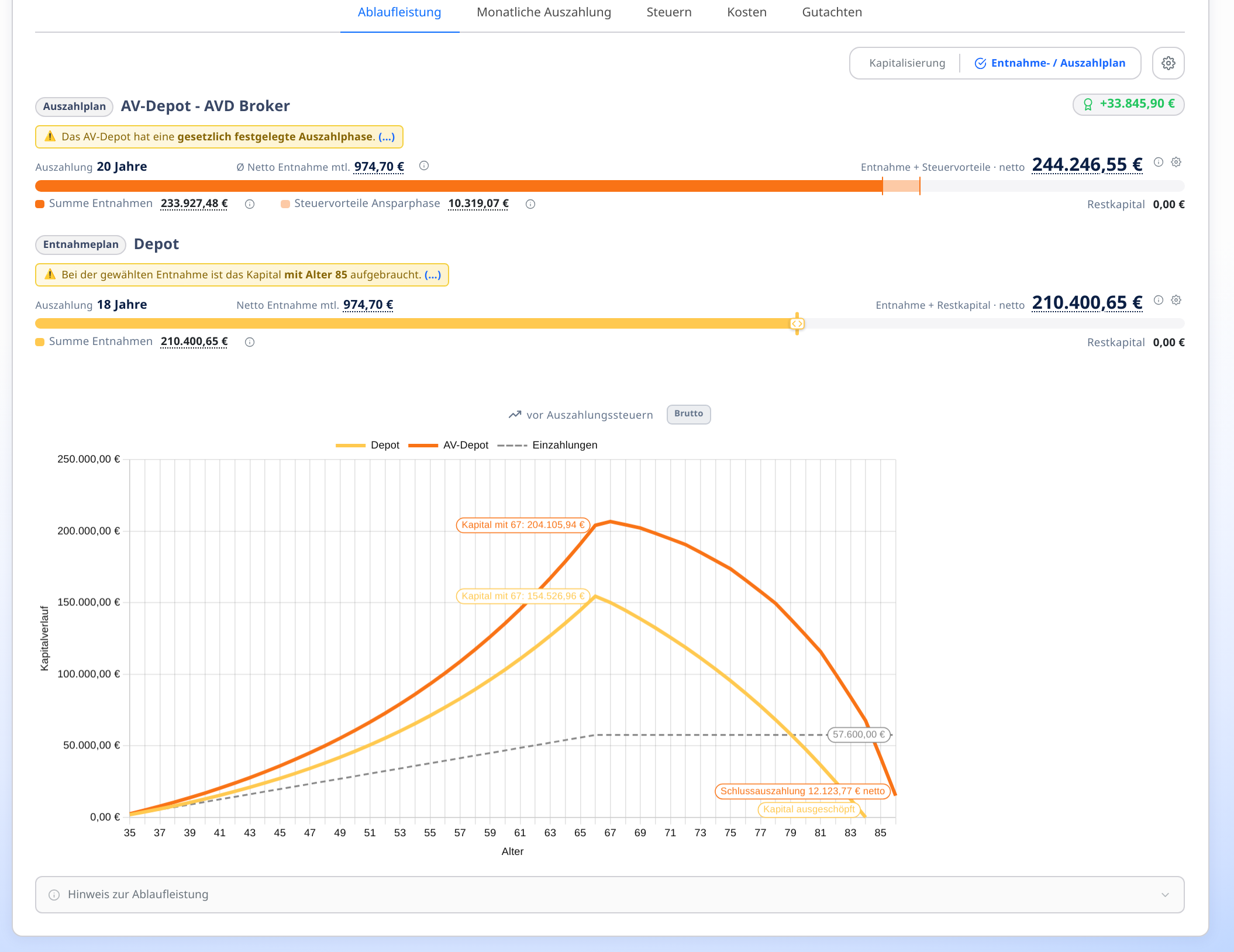Click the Auszahlplan badge
Screen dimensions: 1234x952
click(74, 106)
